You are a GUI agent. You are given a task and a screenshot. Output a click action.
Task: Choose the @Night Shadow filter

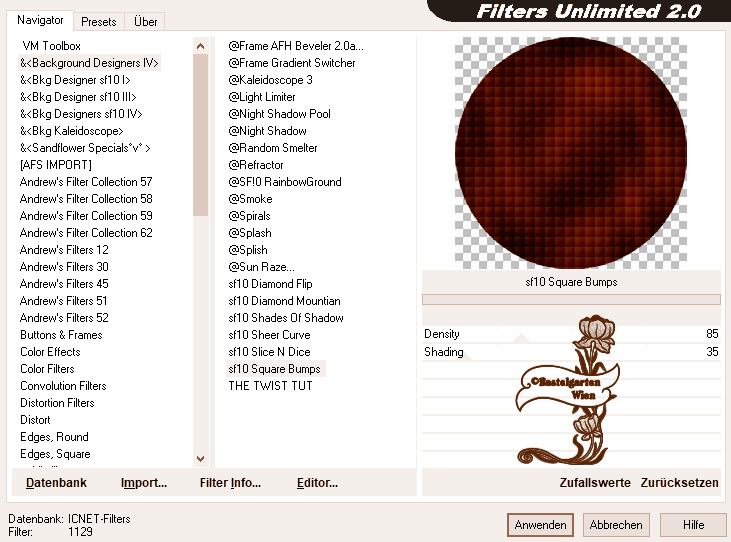[x=267, y=131]
